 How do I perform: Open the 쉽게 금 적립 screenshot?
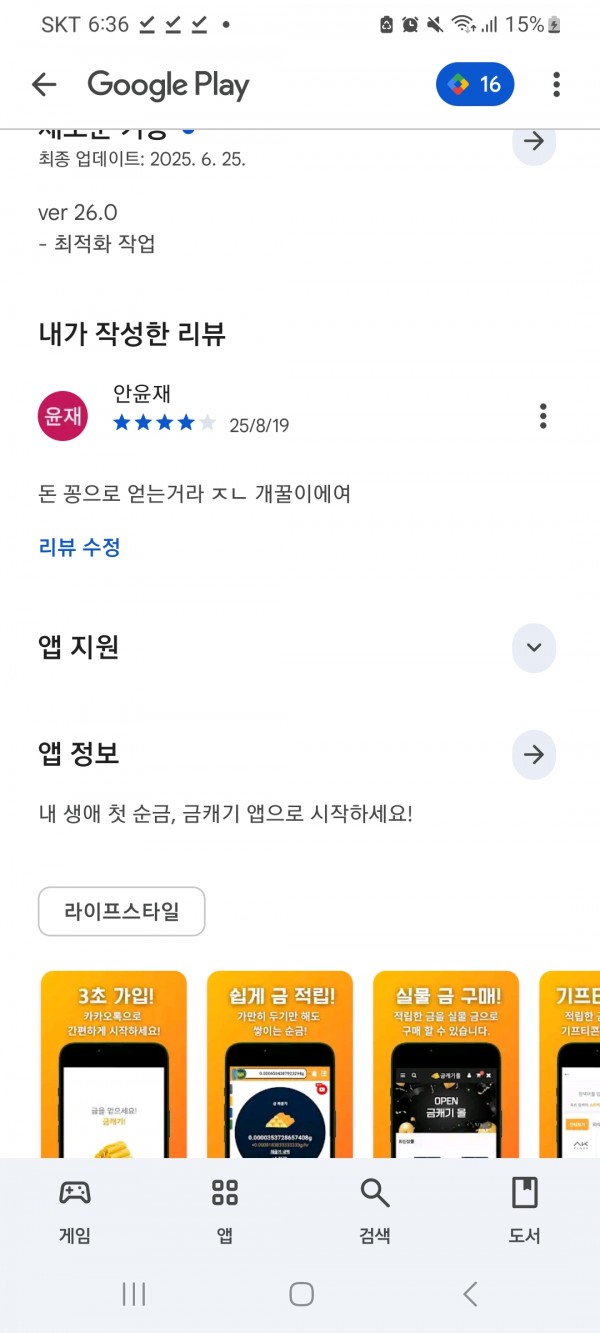click(x=280, y=1064)
